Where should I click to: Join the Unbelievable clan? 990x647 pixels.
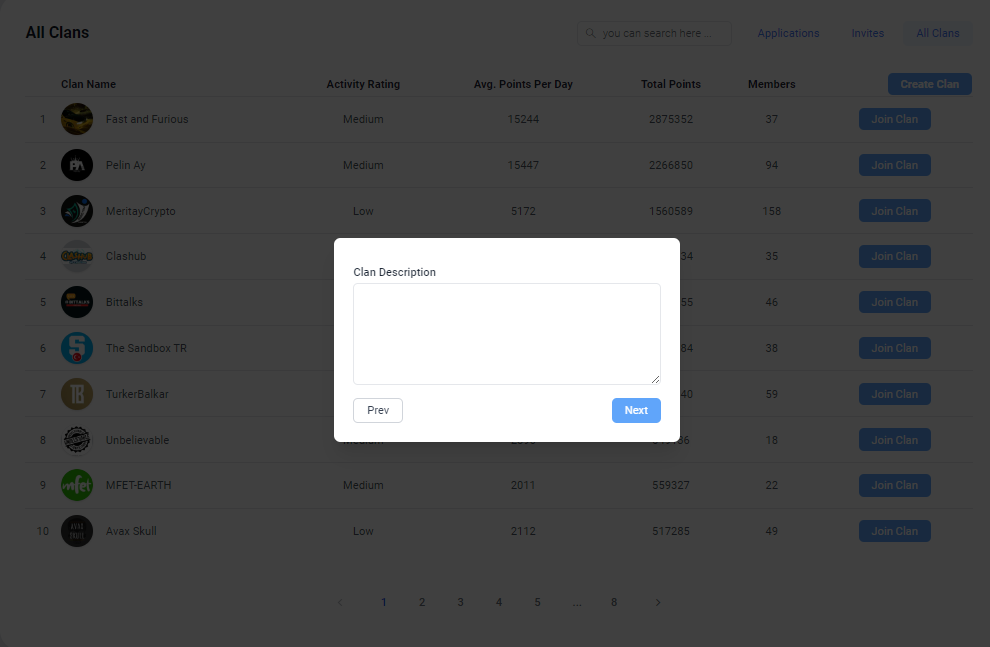pos(895,440)
